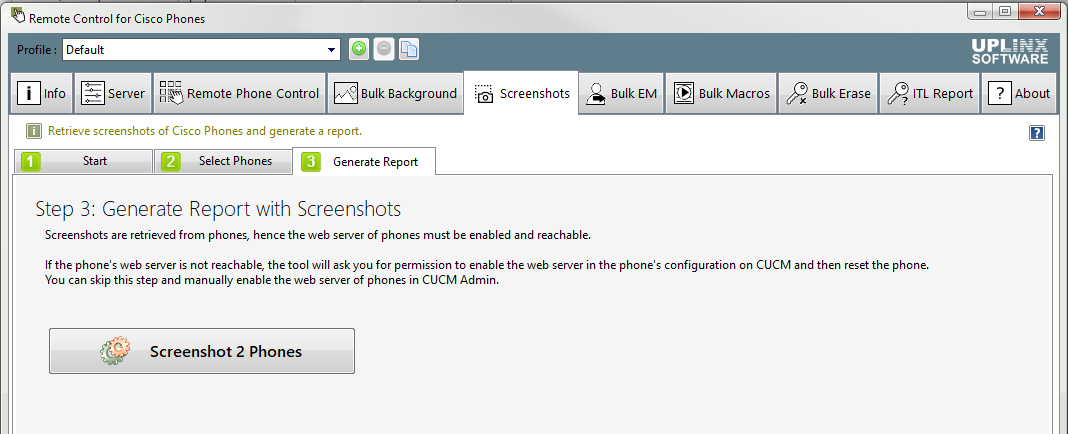Open the Bulk EM tab
This screenshot has height=434, width=1068.
[x=621, y=93]
